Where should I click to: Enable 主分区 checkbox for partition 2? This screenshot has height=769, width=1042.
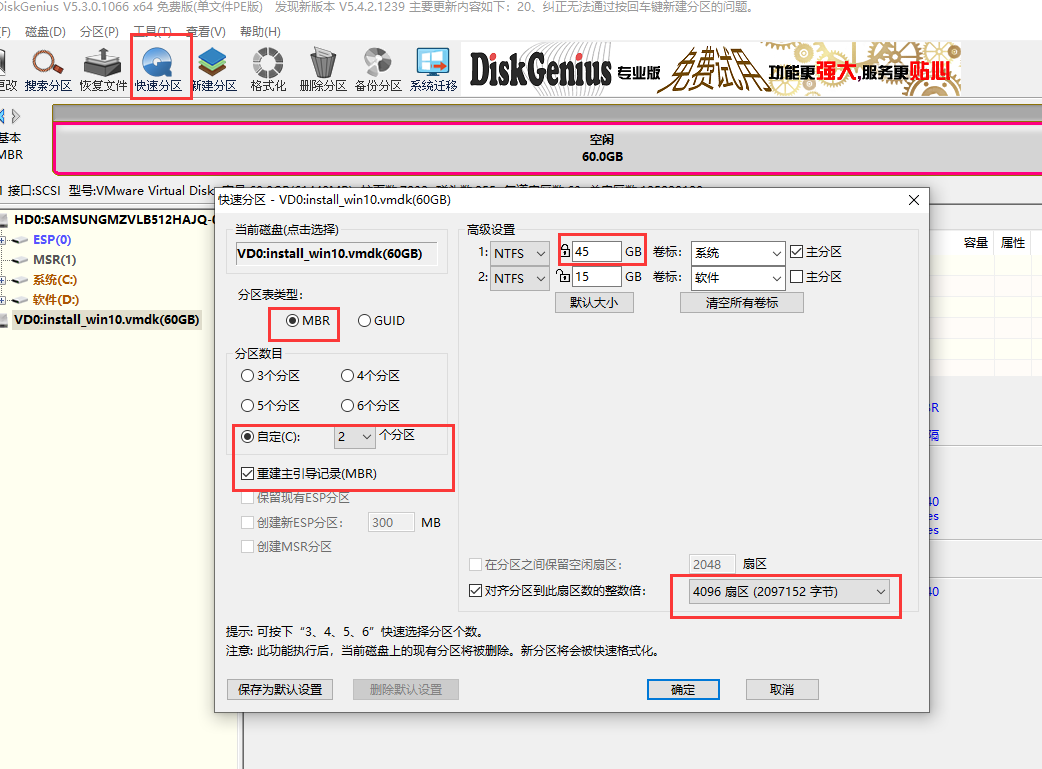pos(796,277)
